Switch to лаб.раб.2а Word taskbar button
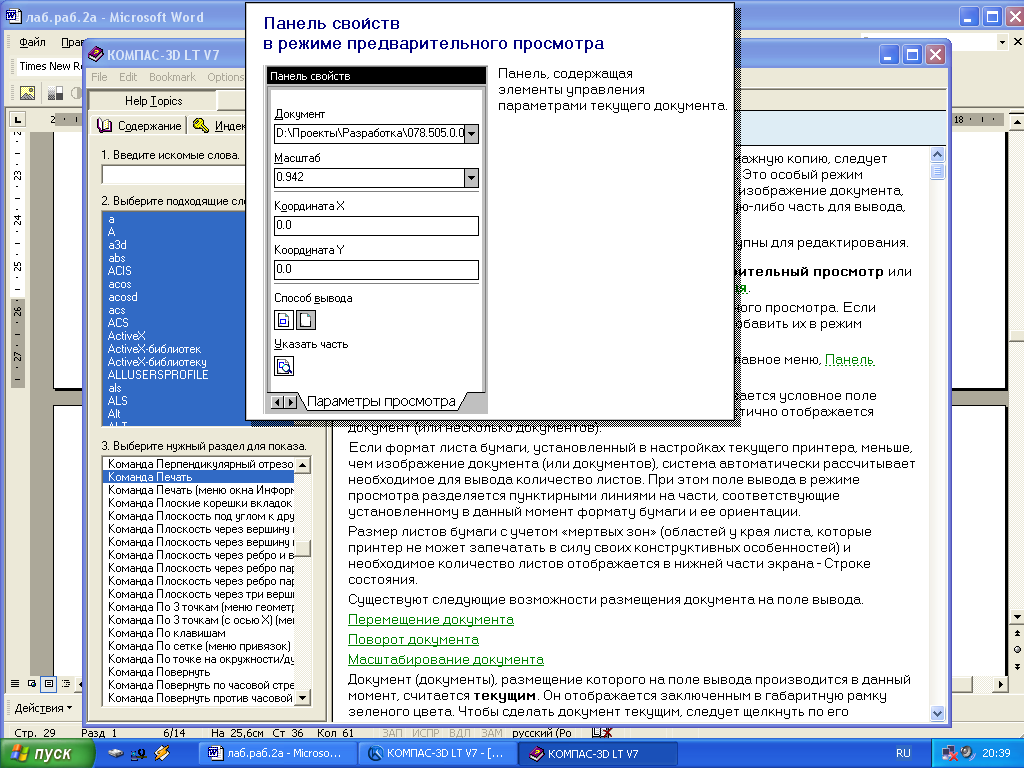Screen dimensions: 1024x768 pyautogui.click(x=280, y=753)
